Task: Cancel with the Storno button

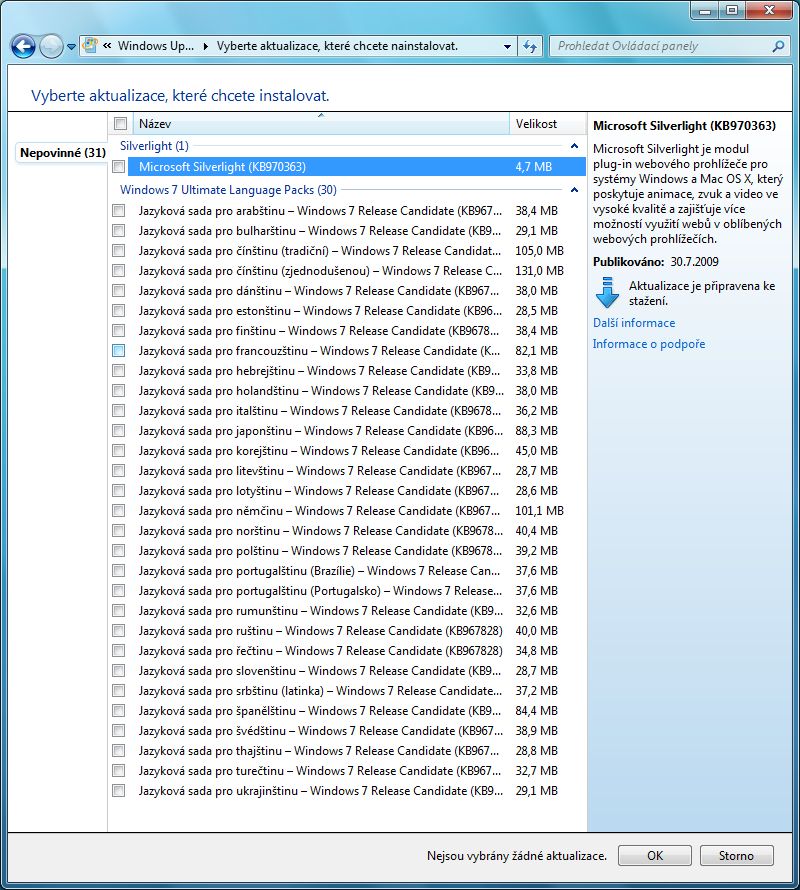Action: 736,855
